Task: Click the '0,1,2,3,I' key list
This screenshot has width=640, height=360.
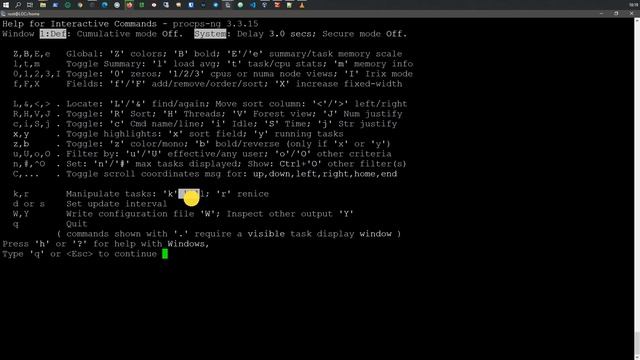Action: coord(37,74)
